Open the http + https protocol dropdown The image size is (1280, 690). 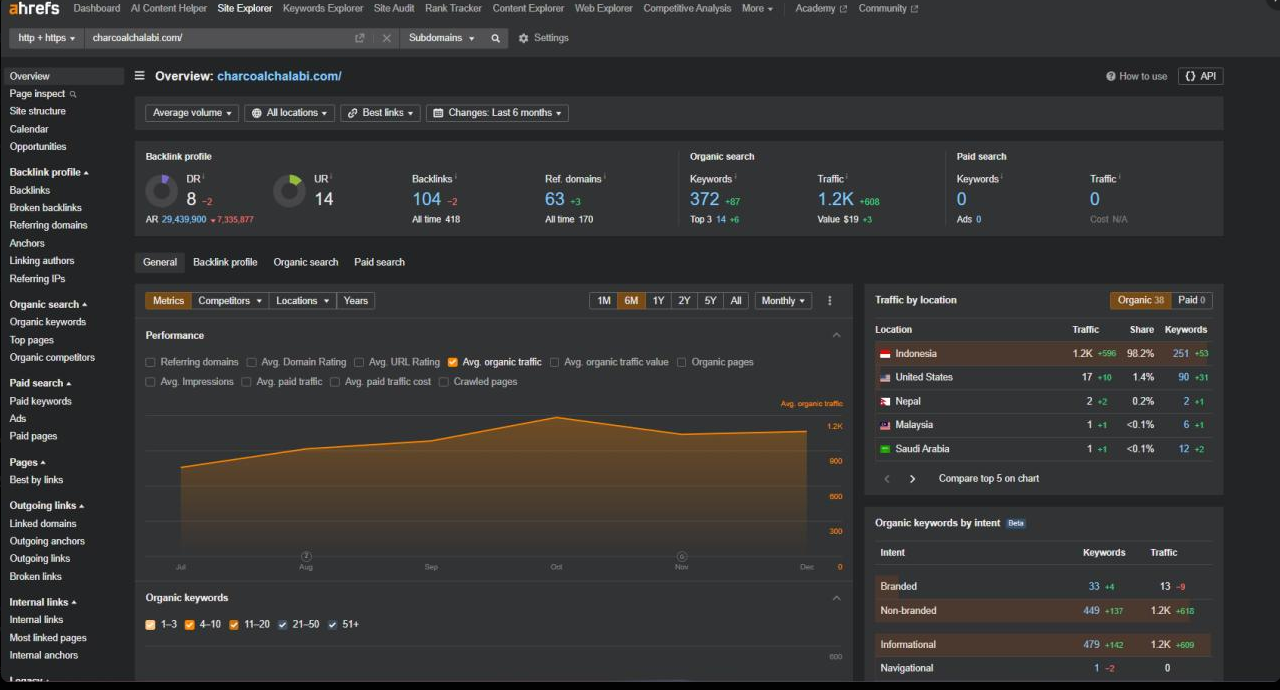[x=46, y=38]
